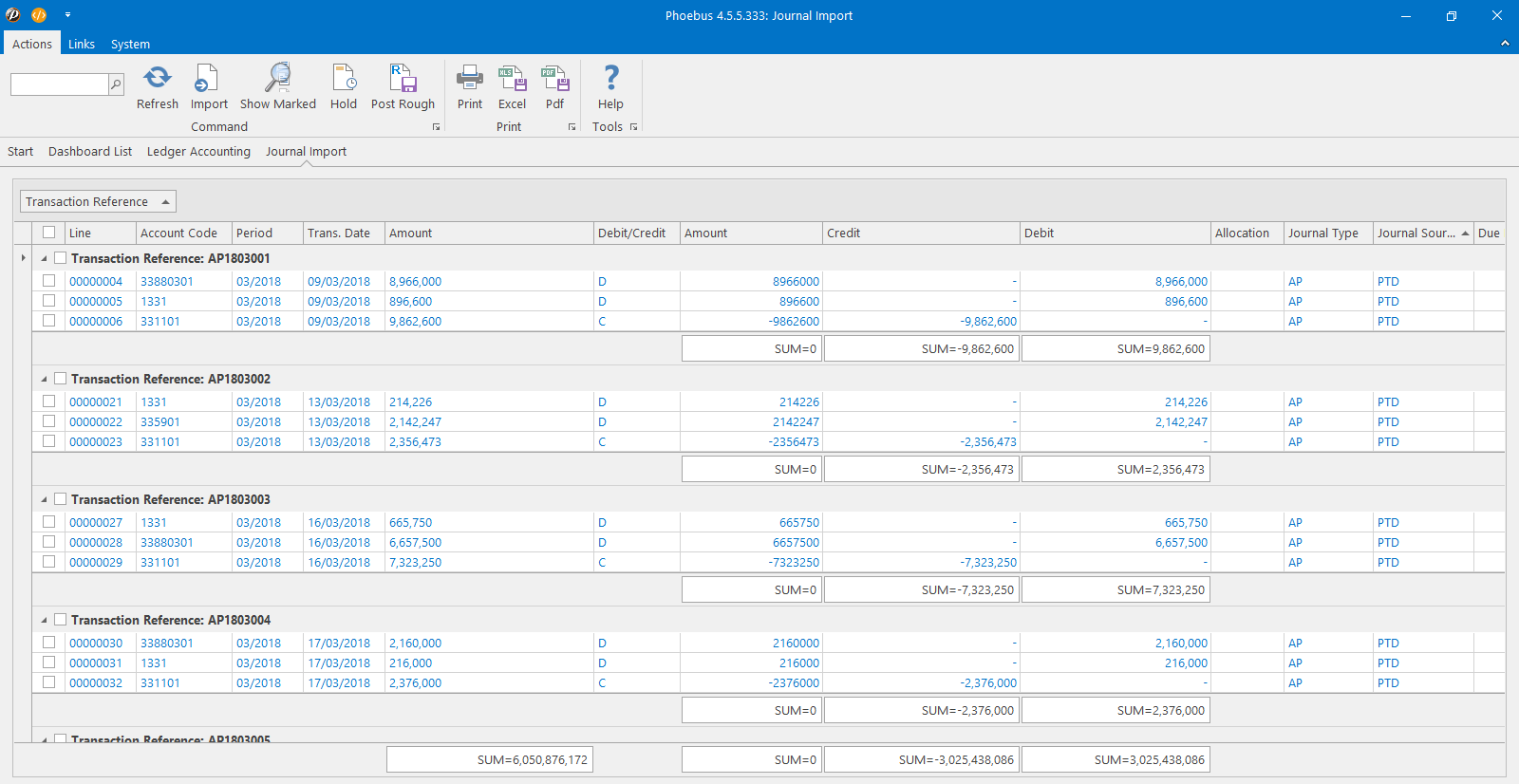This screenshot has width=1519, height=784.
Task: Check the row 00000031 checkbox
Action: click(x=48, y=663)
